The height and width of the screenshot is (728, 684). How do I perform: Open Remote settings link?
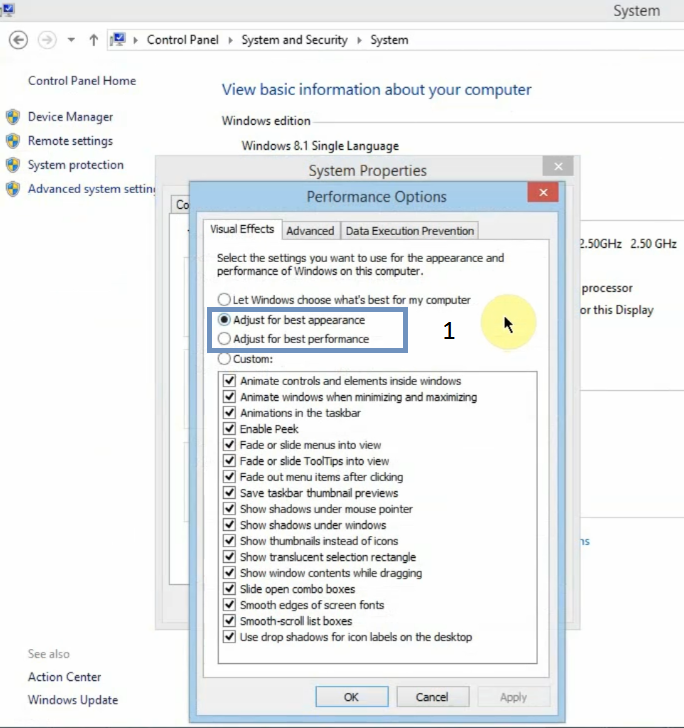[70, 141]
